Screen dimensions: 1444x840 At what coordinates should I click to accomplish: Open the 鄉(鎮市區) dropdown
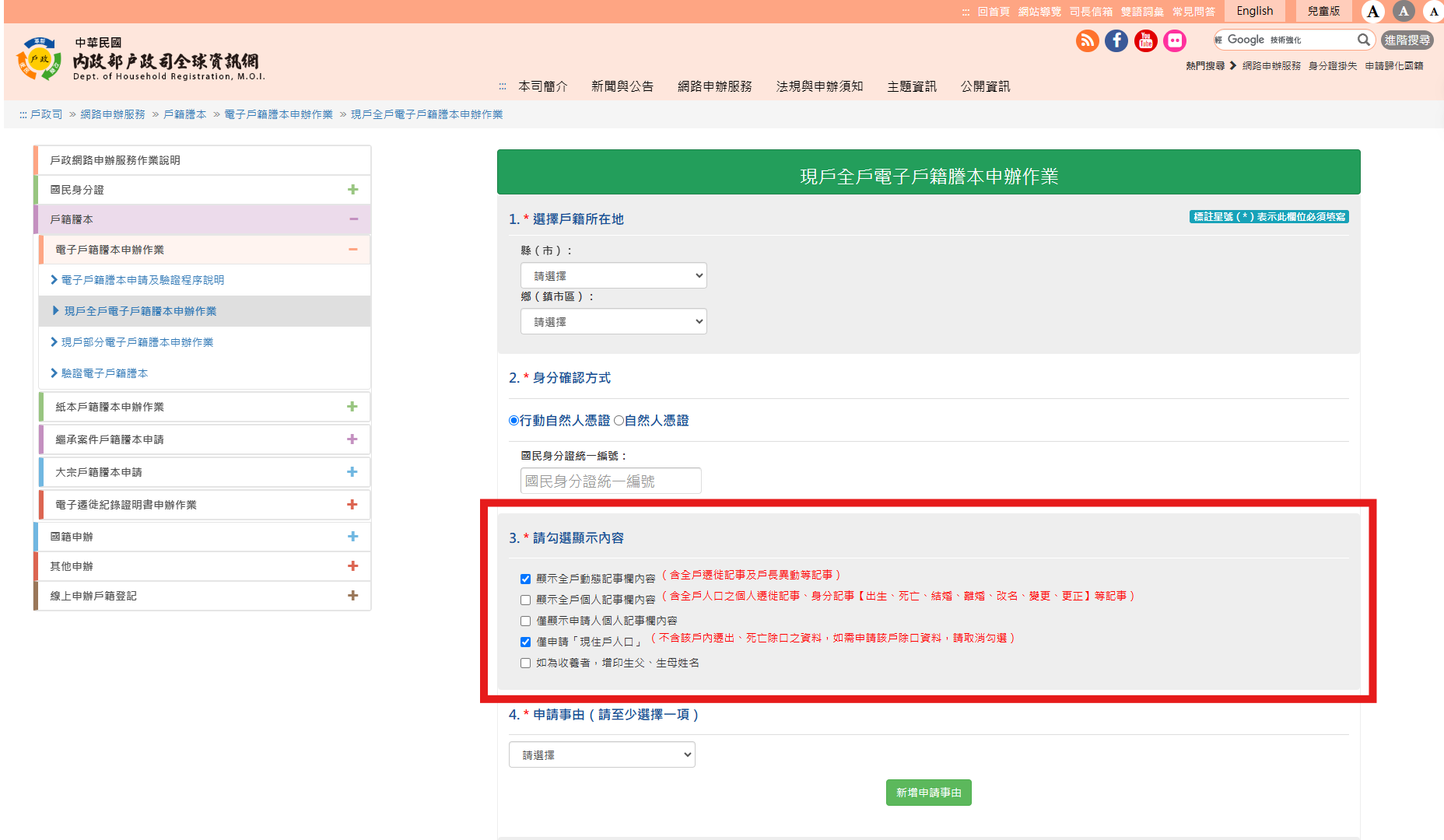click(x=613, y=321)
